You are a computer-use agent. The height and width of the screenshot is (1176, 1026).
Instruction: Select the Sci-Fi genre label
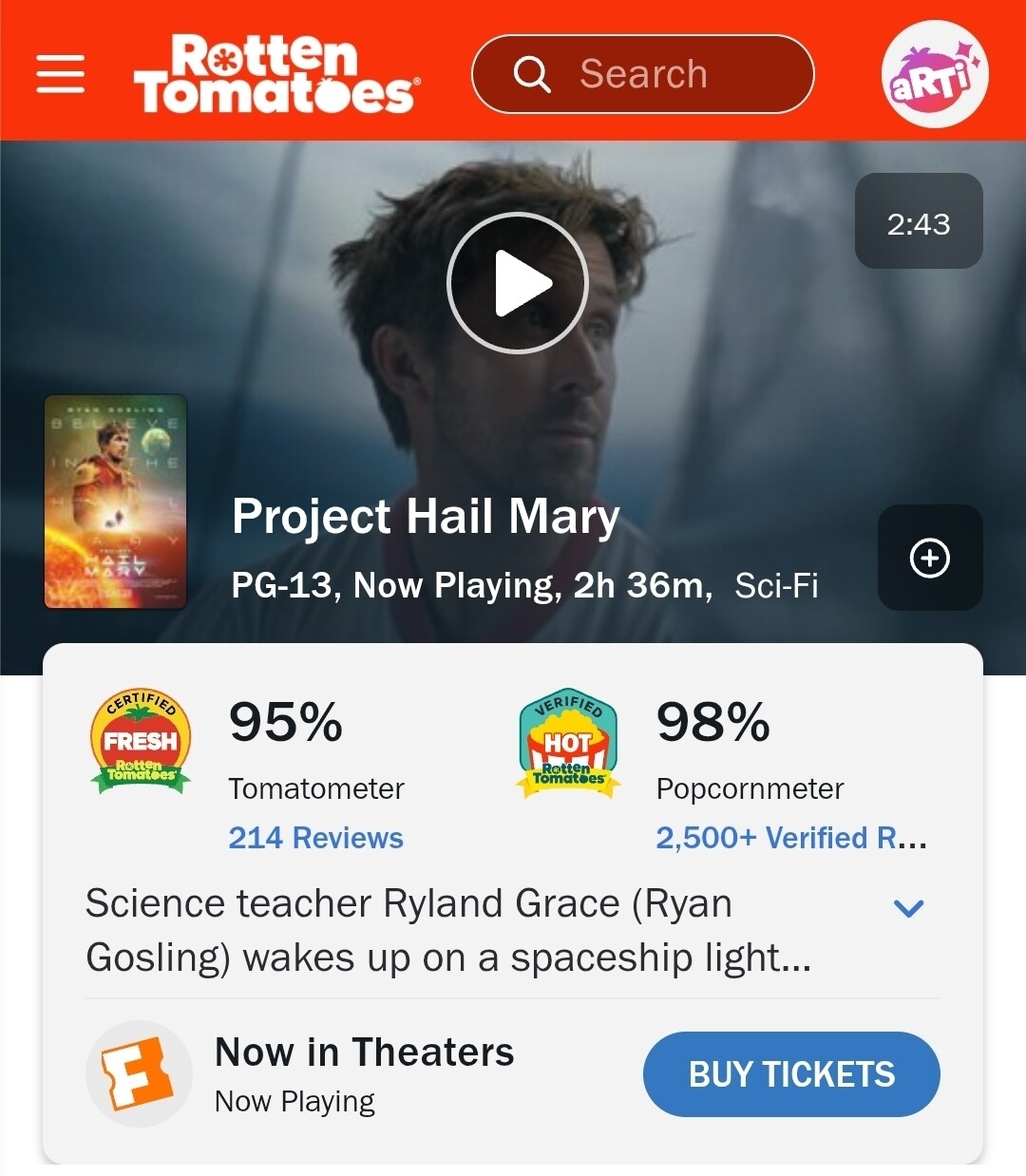click(x=776, y=586)
